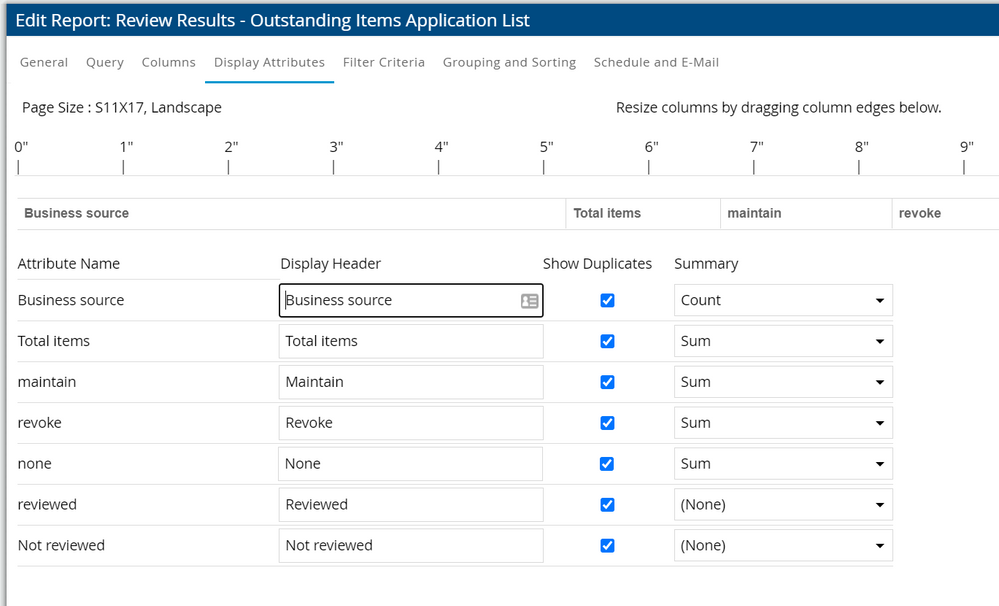Click the maintain column header in ruler preview

point(754,213)
